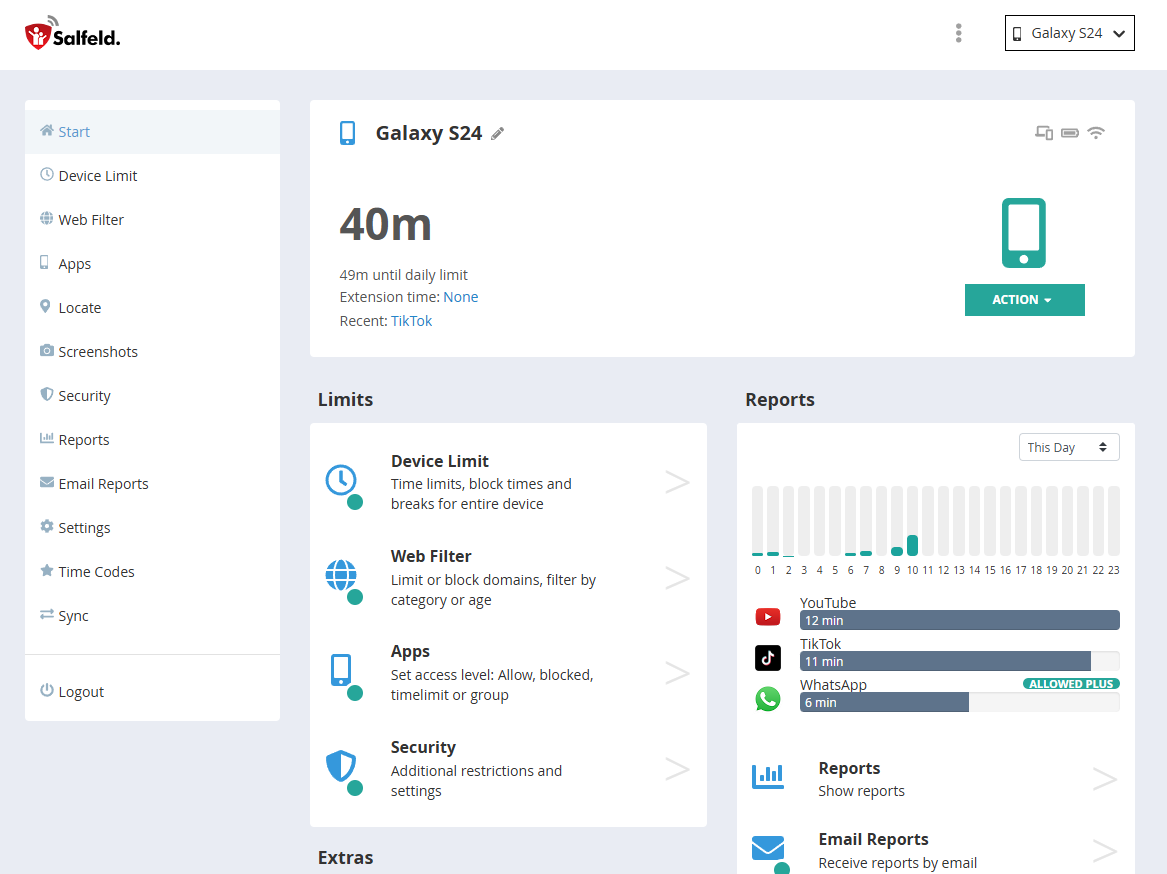1167x874 pixels.
Task: Open the This Day period dropdown
Action: pos(1068,447)
